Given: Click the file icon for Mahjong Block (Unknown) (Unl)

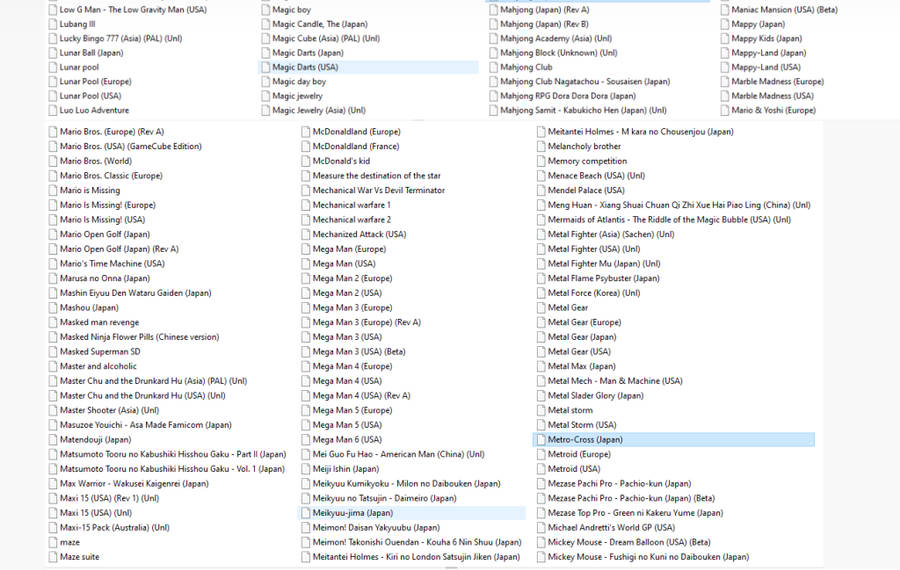Looking at the screenshot, I should pyautogui.click(x=493, y=53).
